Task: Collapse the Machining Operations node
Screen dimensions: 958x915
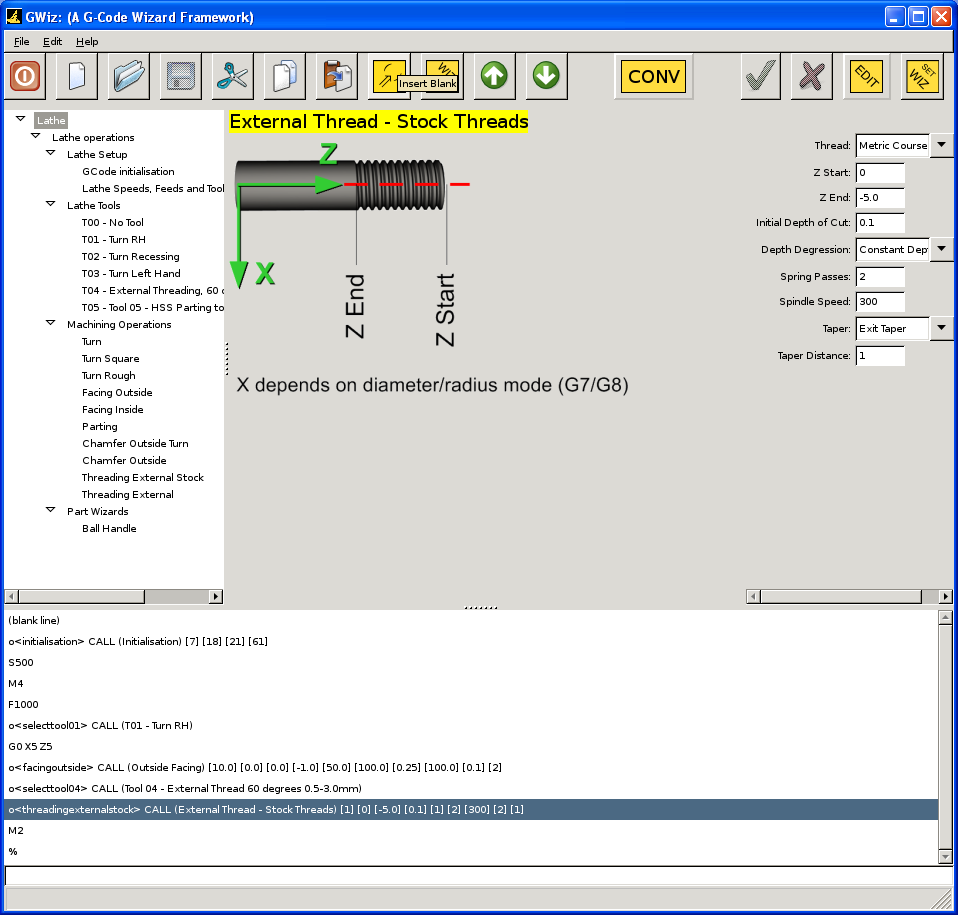Action: pos(51,323)
